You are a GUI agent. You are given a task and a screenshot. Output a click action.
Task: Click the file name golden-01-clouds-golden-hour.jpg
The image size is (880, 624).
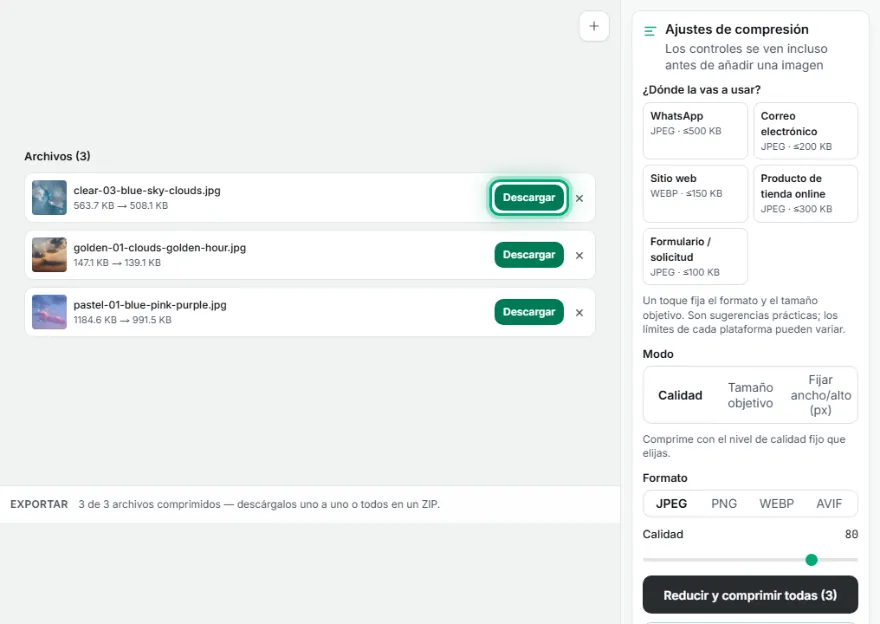click(159, 247)
